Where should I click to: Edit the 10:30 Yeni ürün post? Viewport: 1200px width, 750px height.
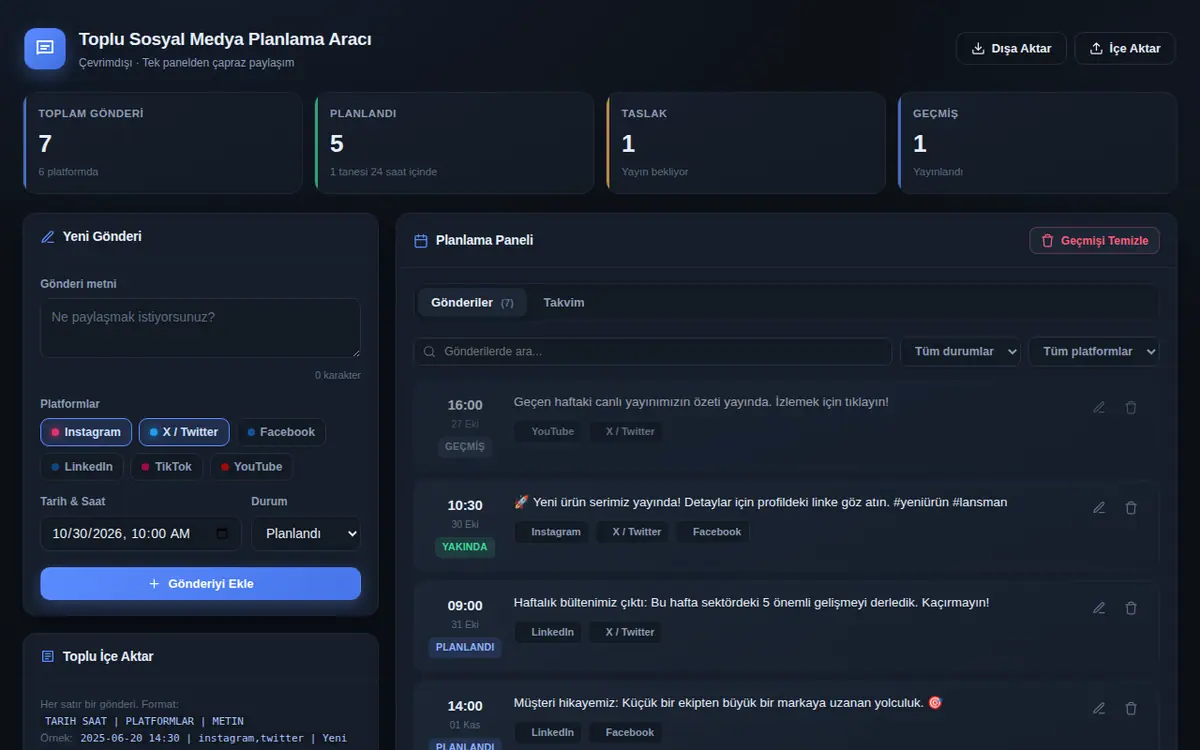click(x=1099, y=507)
